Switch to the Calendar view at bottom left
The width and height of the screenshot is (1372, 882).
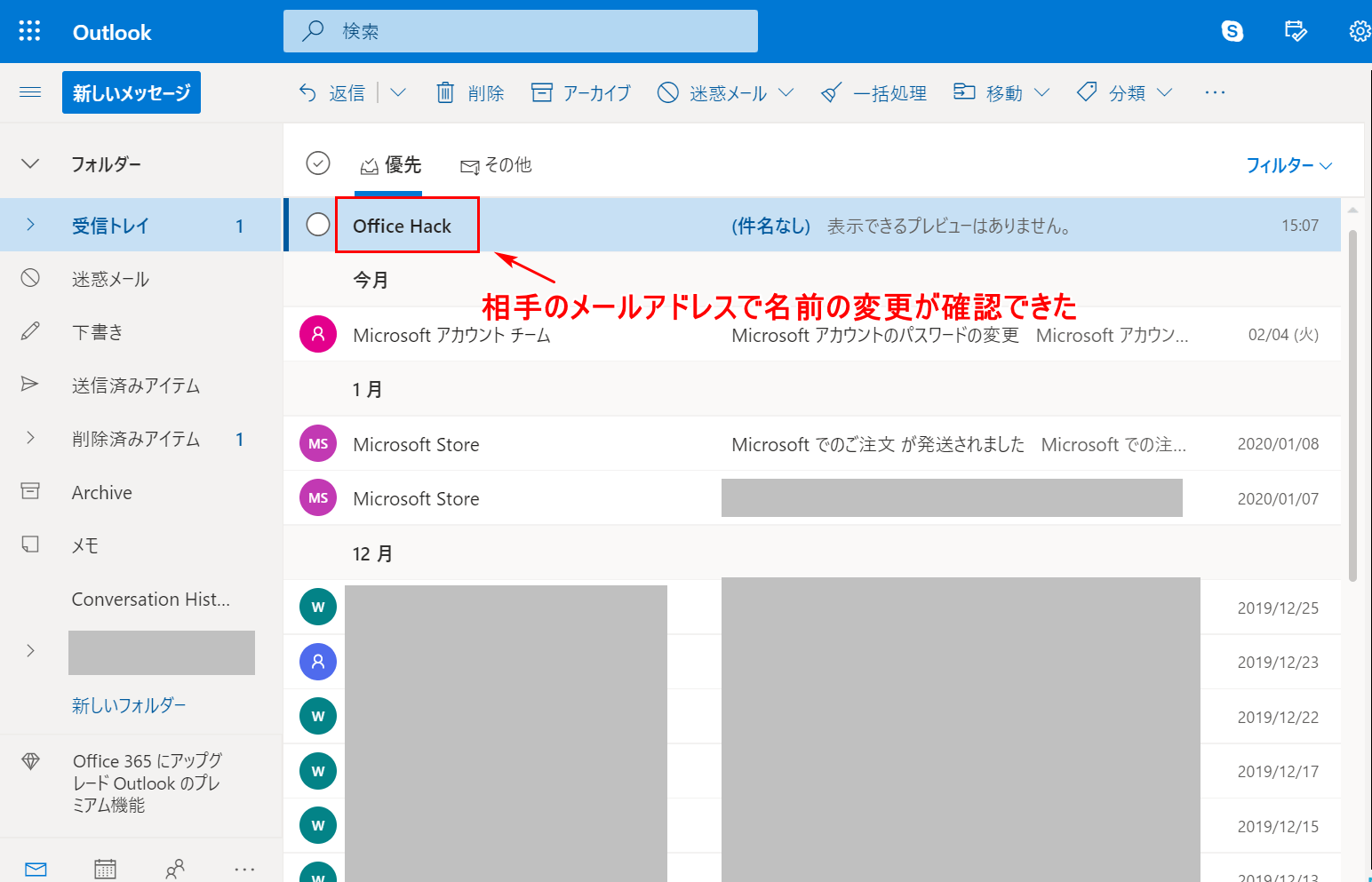(x=105, y=868)
